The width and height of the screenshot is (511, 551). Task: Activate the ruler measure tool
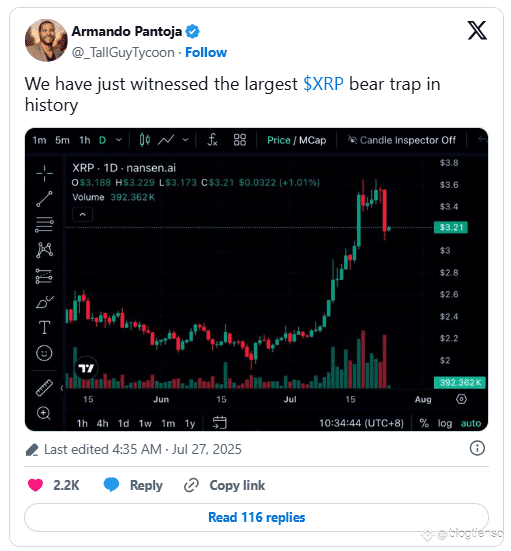pyautogui.click(x=44, y=388)
